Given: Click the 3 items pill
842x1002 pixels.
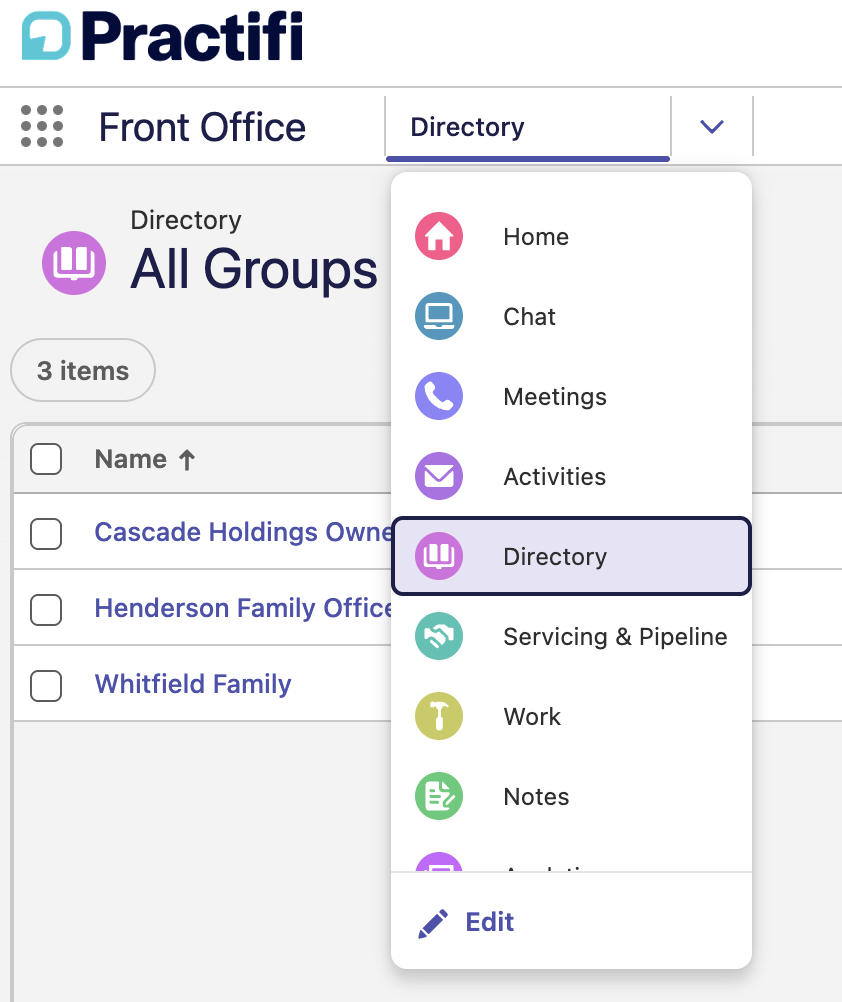Looking at the screenshot, I should point(83,370).
